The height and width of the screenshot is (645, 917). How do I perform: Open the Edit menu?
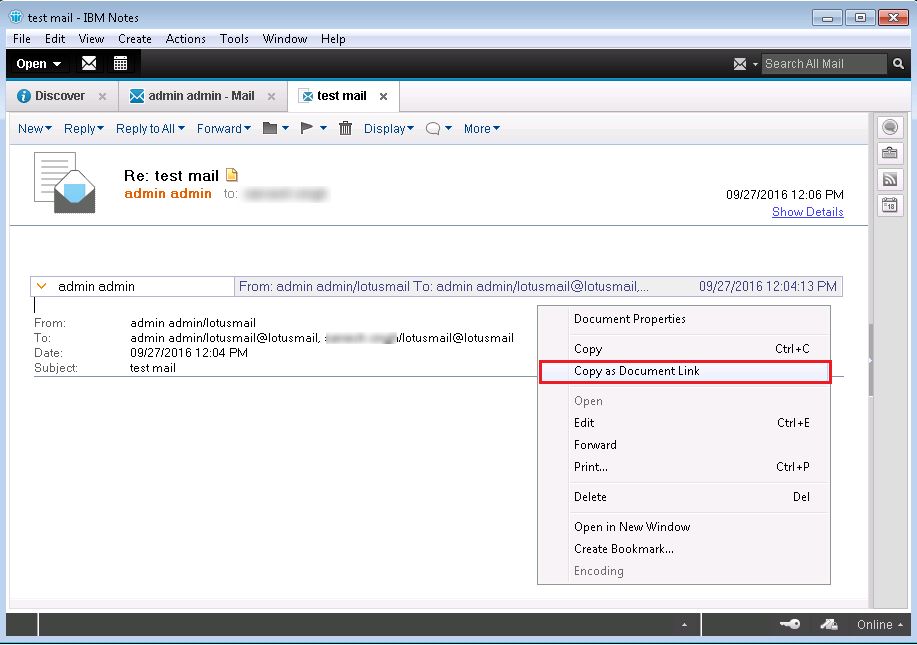tap(55, 39)
